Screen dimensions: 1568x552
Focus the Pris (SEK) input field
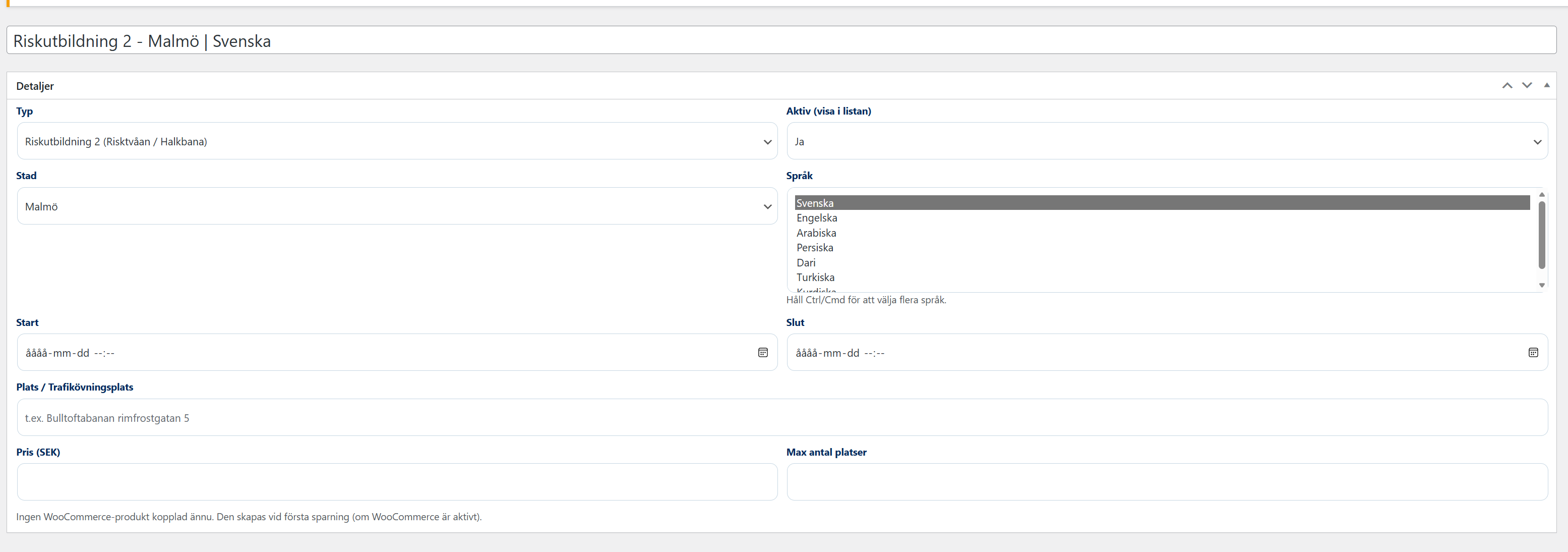coord(397,482)
